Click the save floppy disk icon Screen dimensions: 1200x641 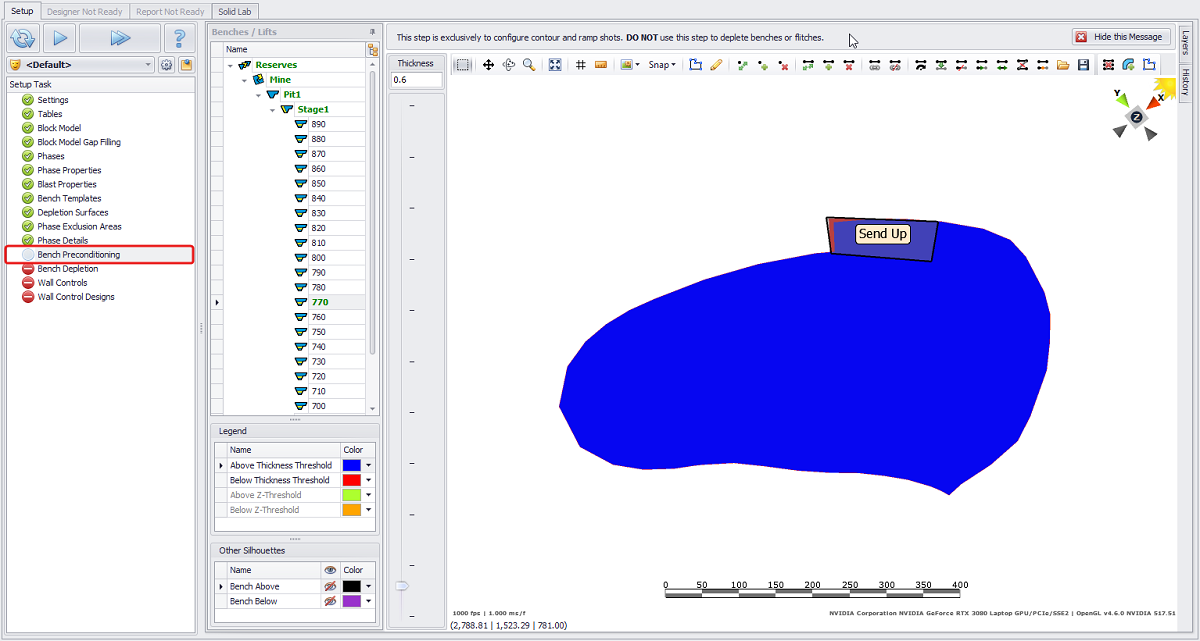tap(1083, 65)
